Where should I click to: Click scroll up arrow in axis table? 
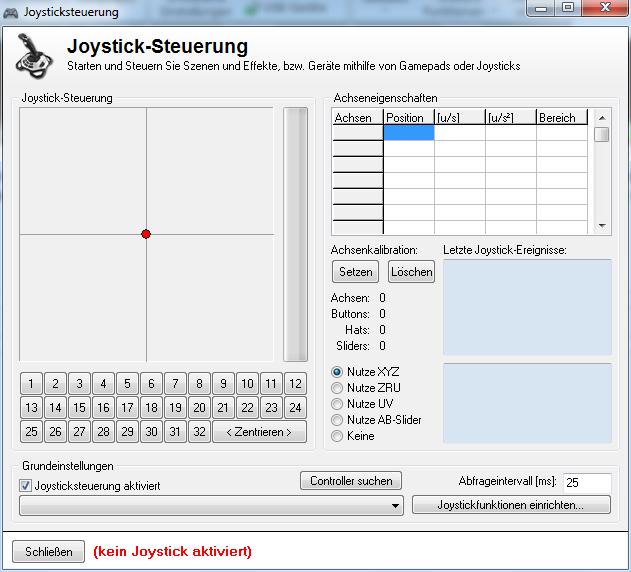click(x=602, y=118)
